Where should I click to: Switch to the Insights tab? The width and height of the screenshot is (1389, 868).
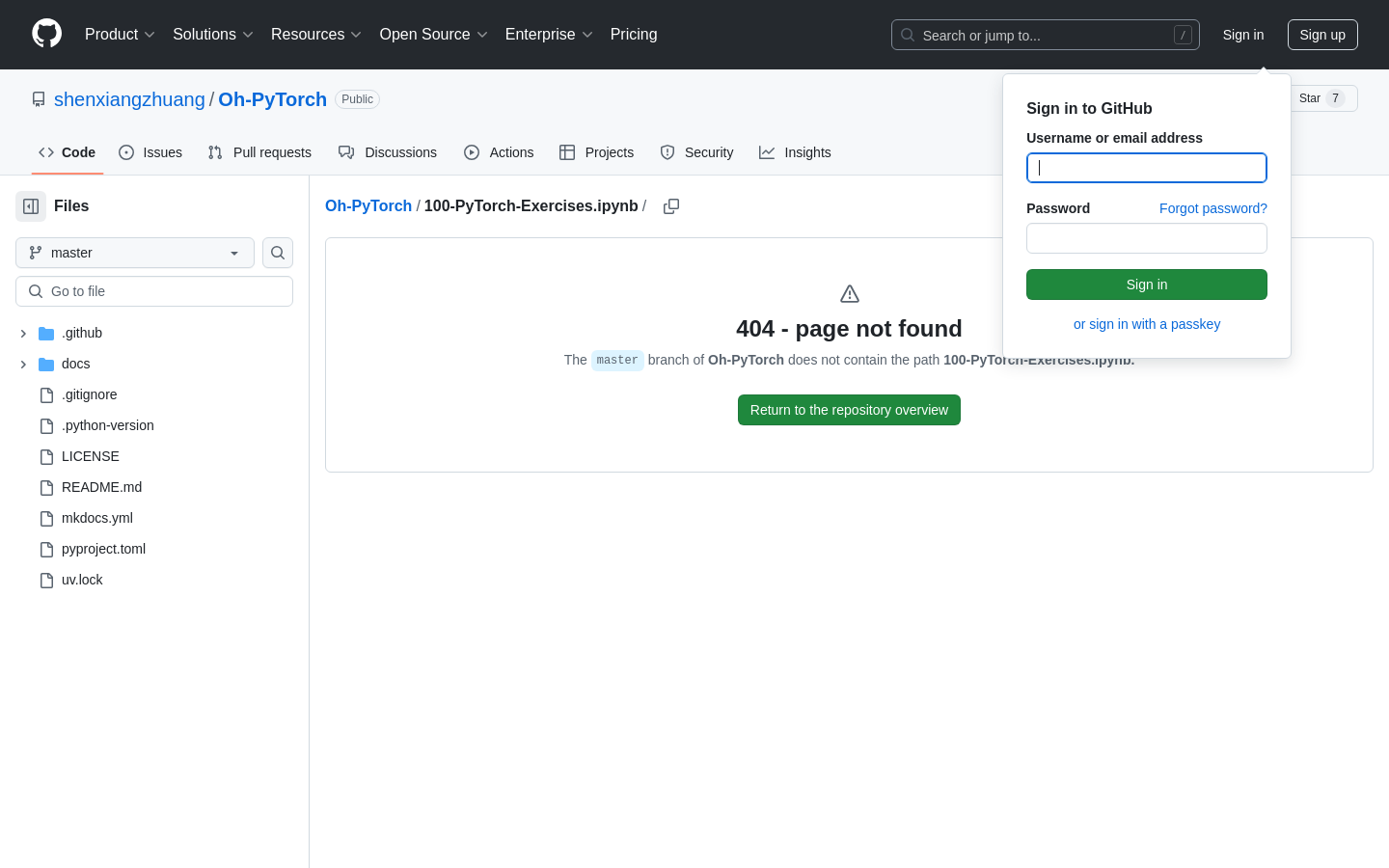pyautogui.click(x=795, y=152)
